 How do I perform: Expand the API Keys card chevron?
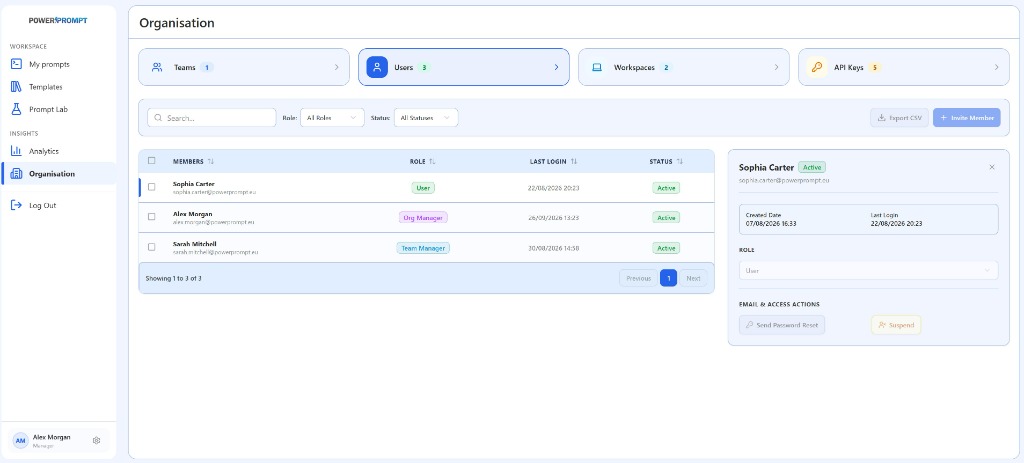997,67
